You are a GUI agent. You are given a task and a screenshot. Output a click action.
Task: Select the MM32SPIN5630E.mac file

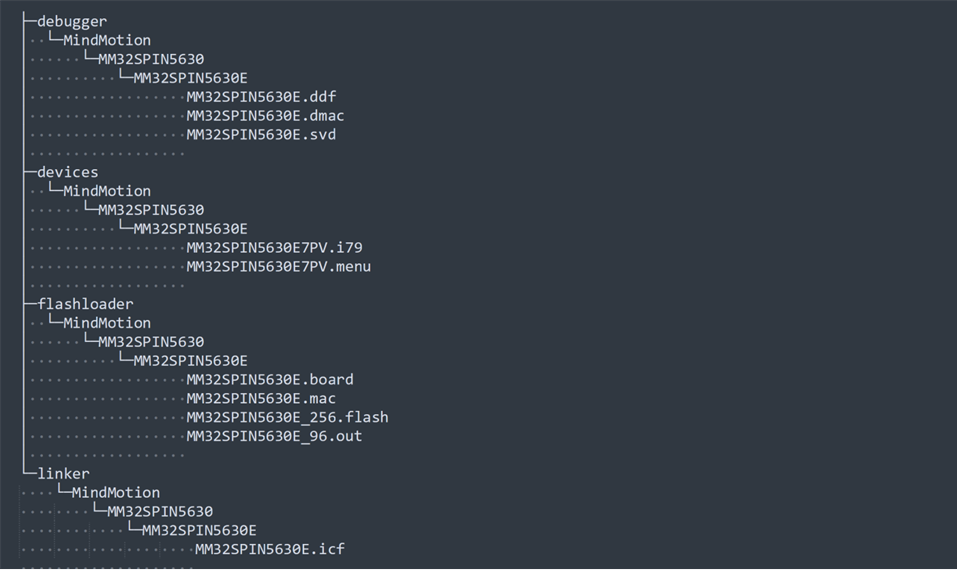pyautogui.click(x=261, y=399)
